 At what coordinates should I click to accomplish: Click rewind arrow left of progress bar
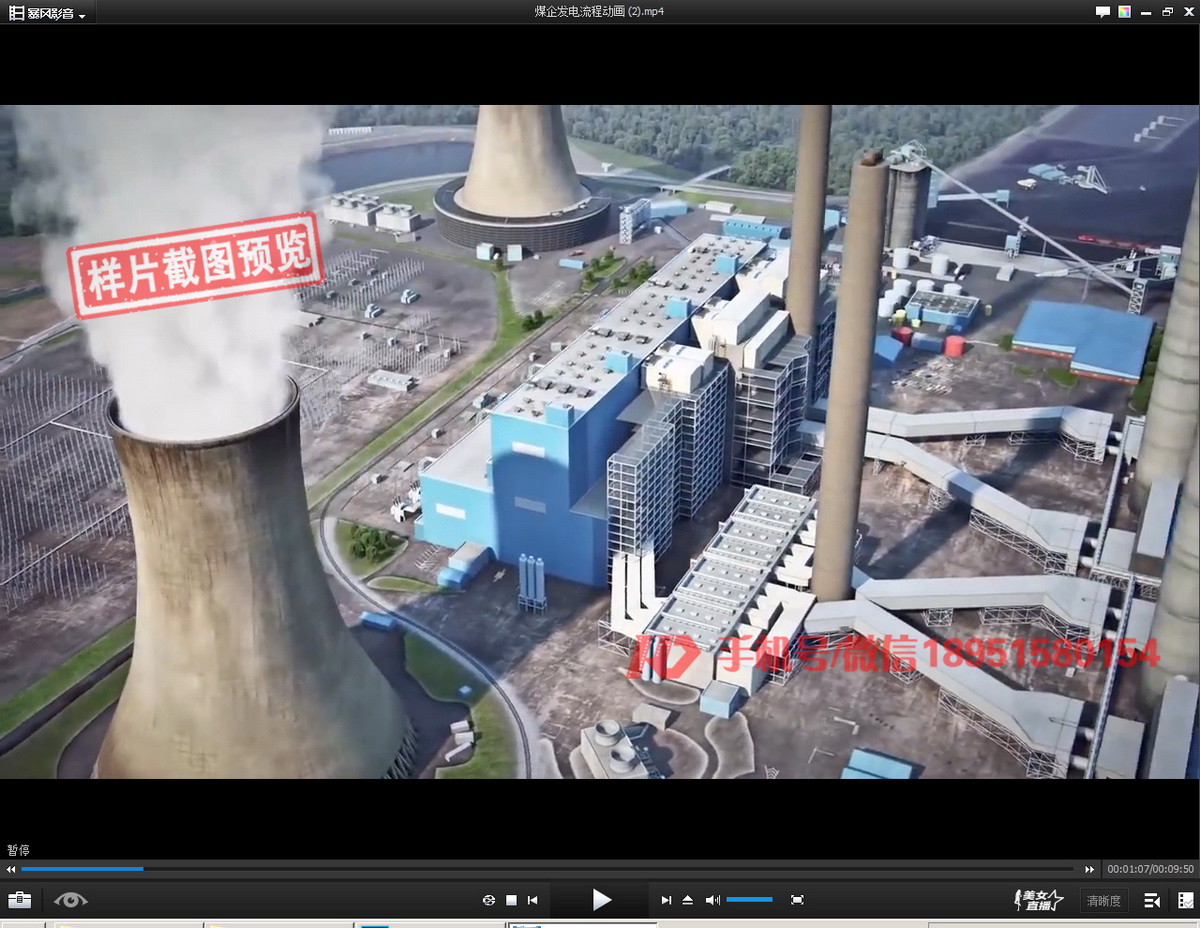pyautogui.click(x=12, y=869)
